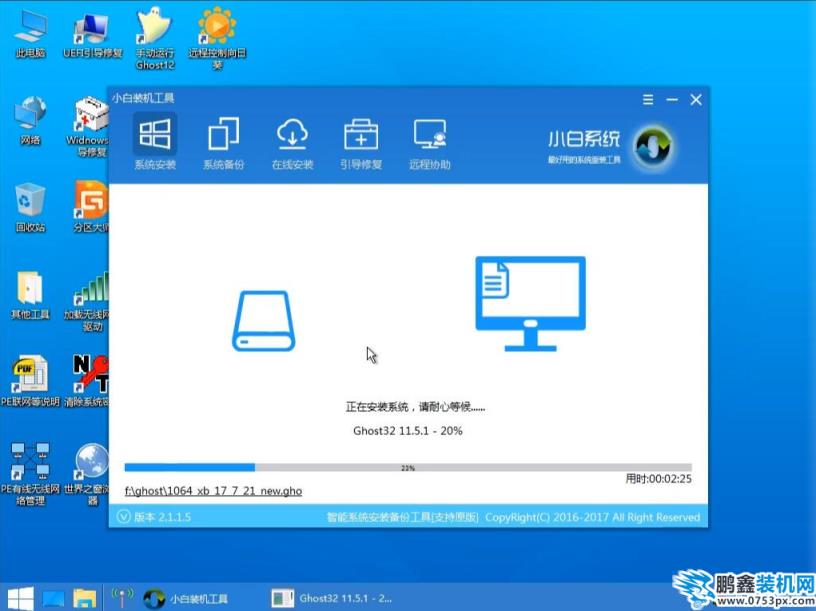
Task: Open the hamburger menu in title bar
Action: (648, 99)
